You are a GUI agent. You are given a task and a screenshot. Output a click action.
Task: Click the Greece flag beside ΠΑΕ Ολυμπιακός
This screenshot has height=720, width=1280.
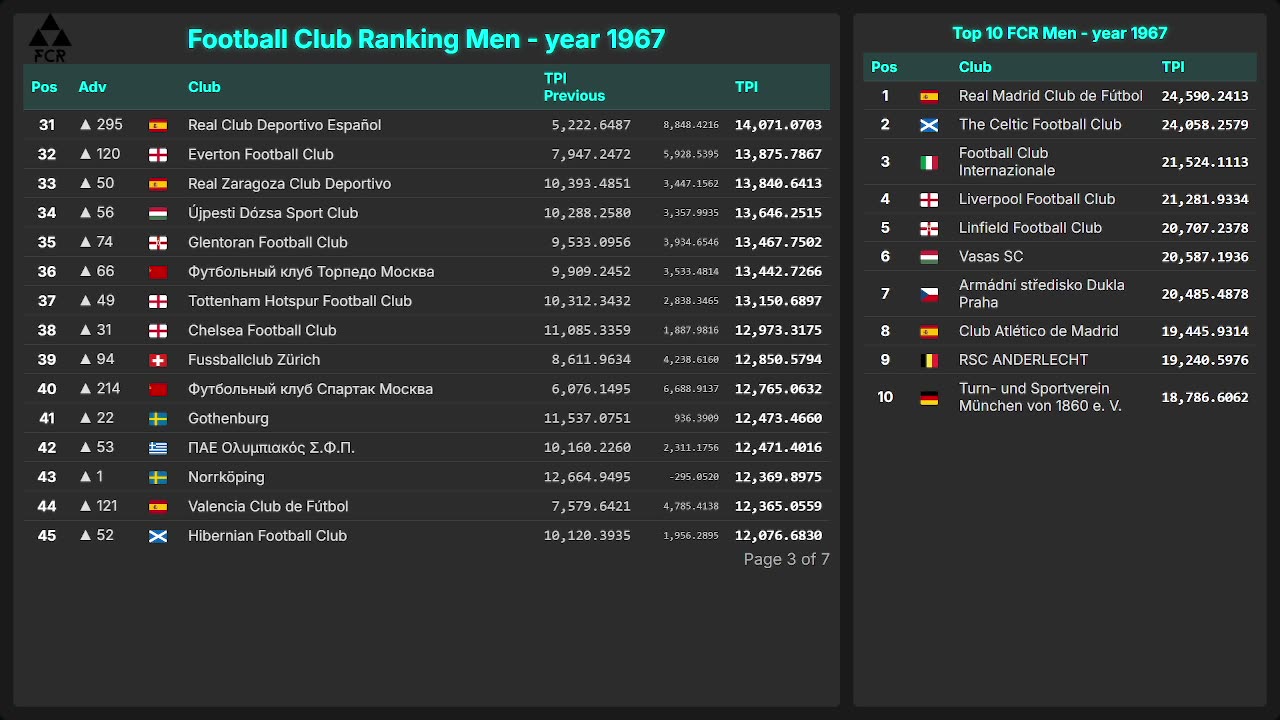pyautogui.click(x=158, y=448)
